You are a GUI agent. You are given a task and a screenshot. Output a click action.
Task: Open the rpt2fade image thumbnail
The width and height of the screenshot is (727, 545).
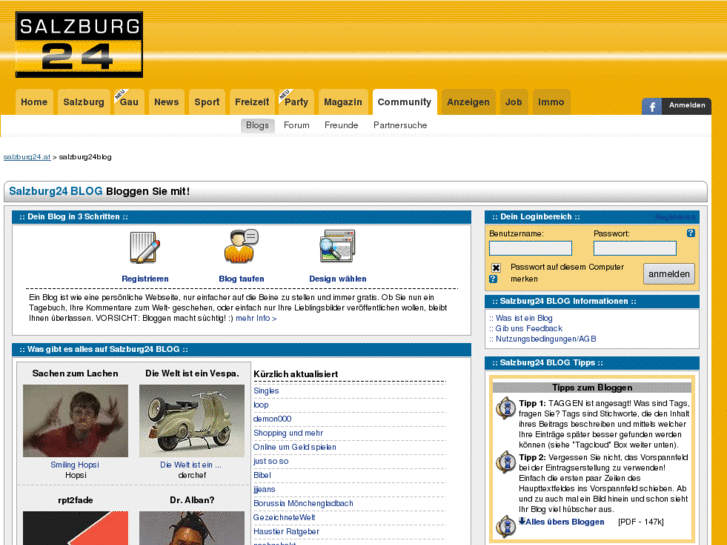pos(76,528)
